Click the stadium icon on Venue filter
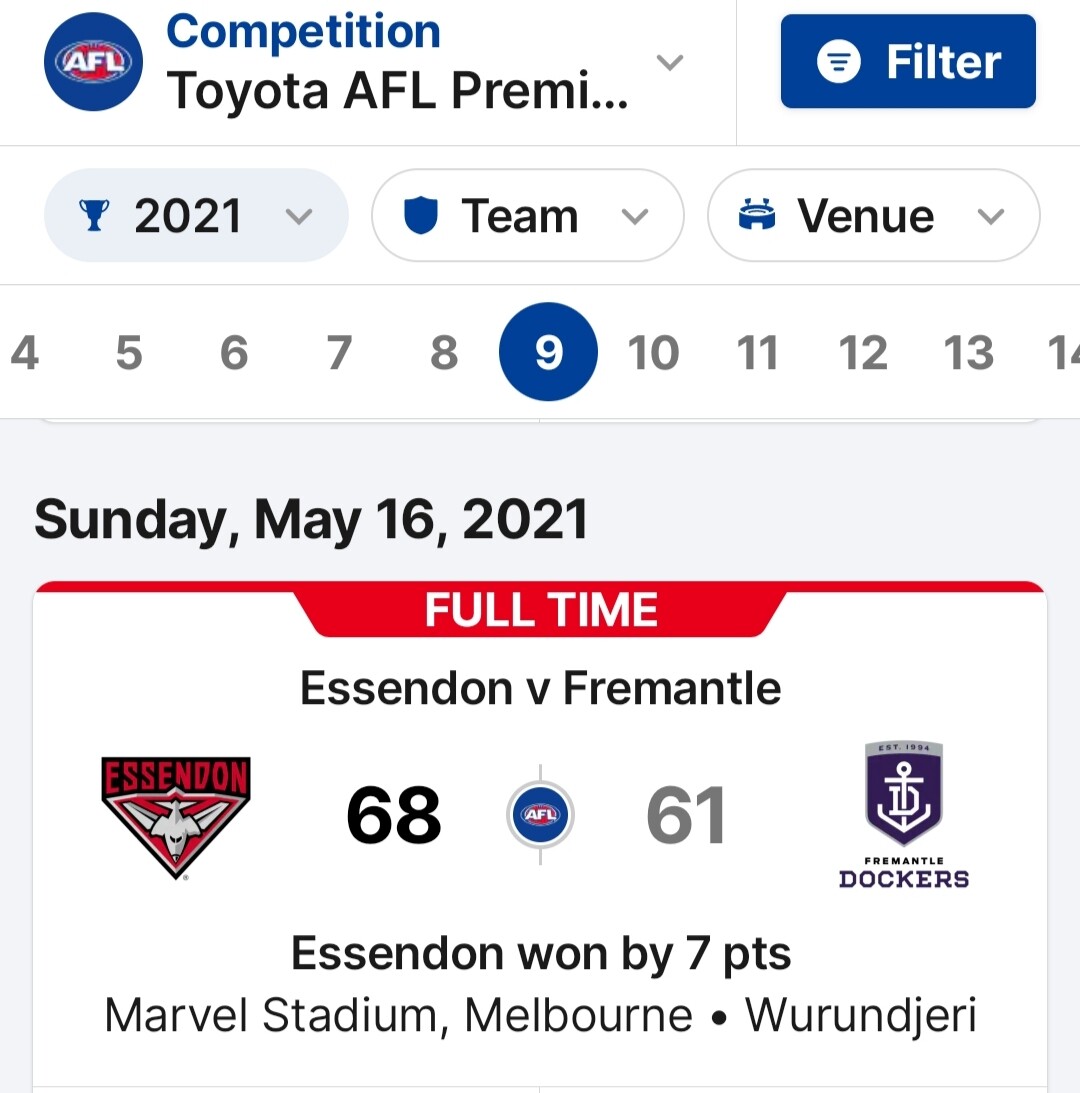 [x=757, y=216]
